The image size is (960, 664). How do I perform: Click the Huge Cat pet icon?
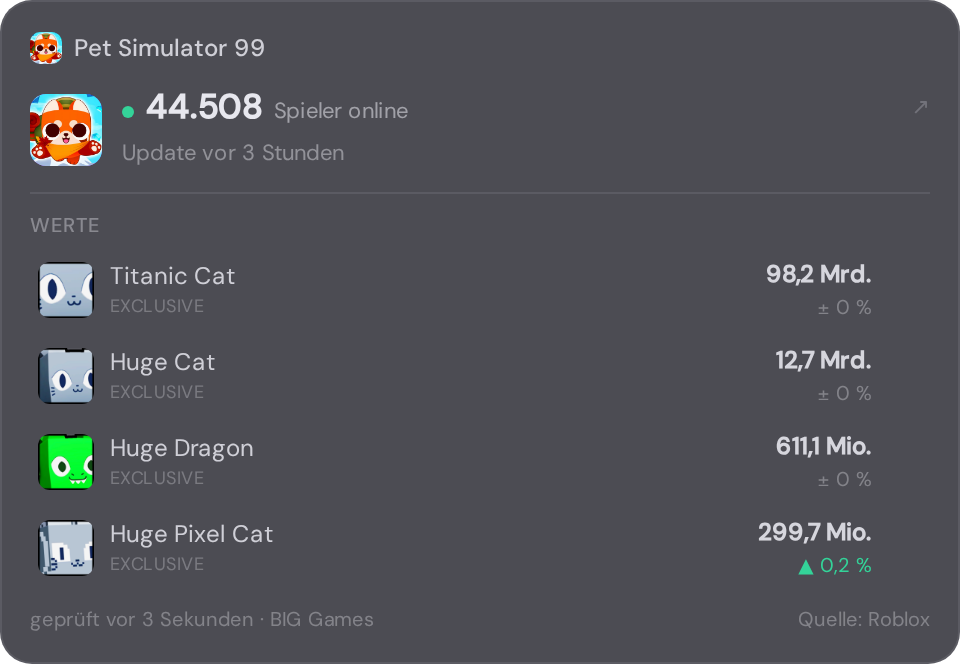click(66, 376)
